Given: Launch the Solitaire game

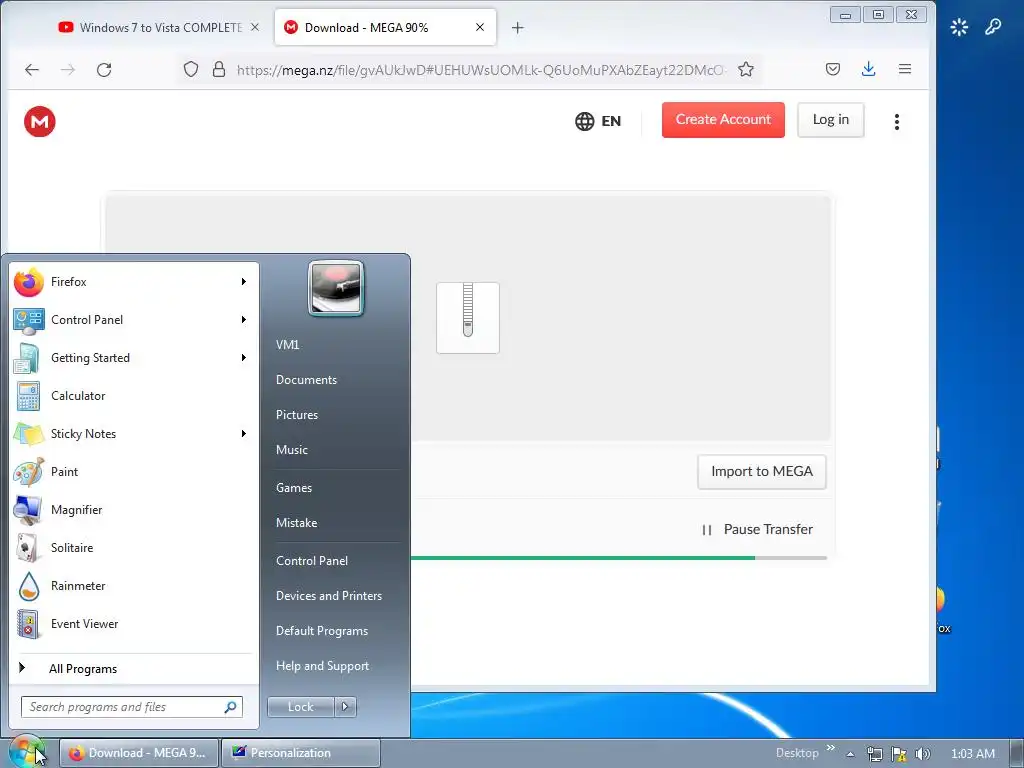Looking at the screenshot, I should click(x=134, y=547).
